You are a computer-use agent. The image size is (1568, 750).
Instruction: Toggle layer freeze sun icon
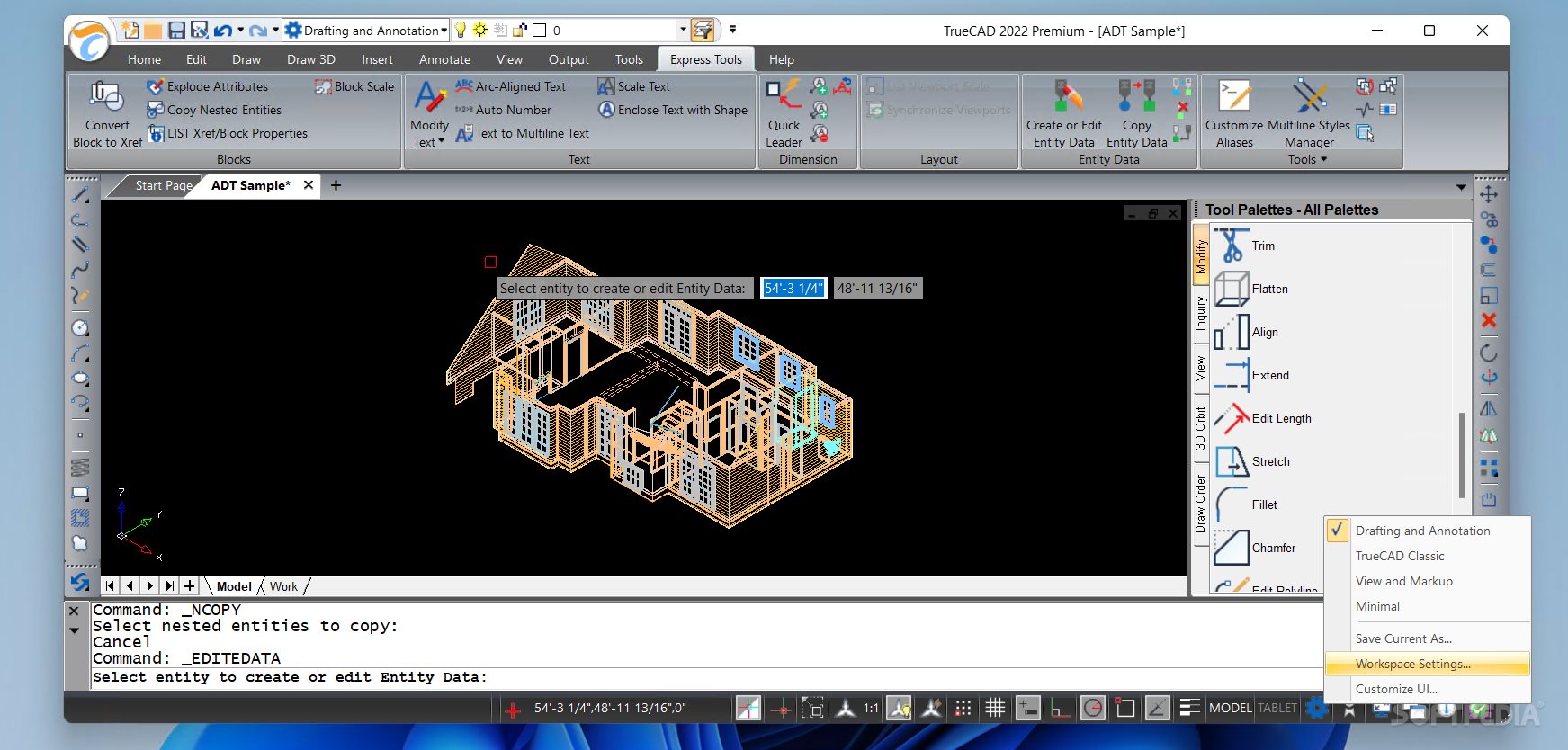(x=480, y=31)
